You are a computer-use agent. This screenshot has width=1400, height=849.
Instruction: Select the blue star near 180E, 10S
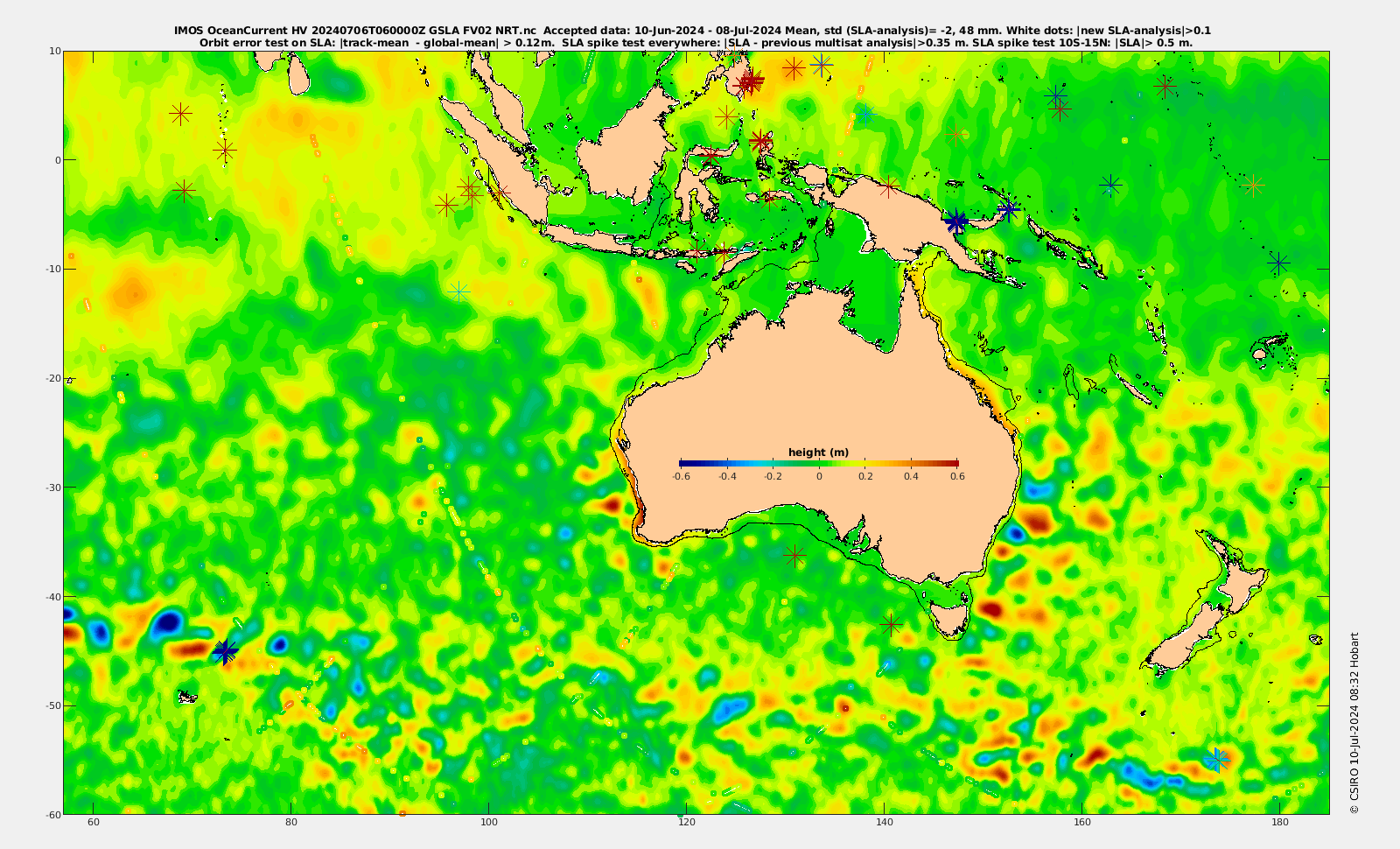[x=1278, y=262]
